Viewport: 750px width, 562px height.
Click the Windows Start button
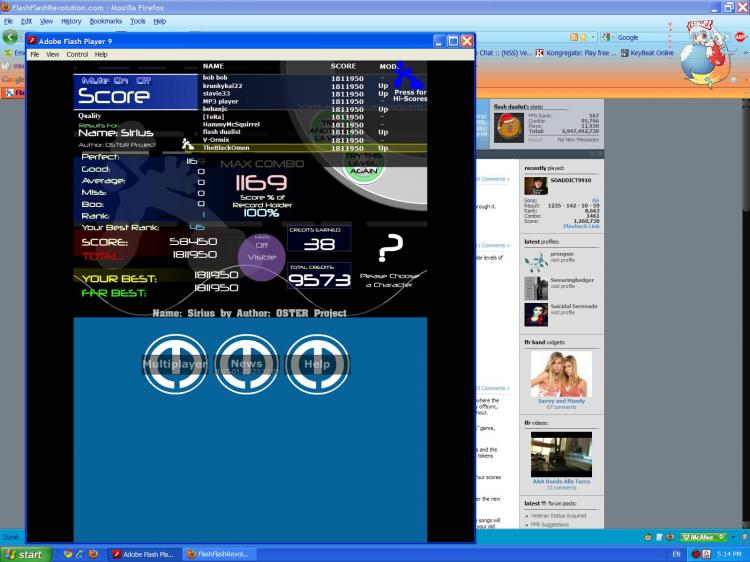coord(25,554)
